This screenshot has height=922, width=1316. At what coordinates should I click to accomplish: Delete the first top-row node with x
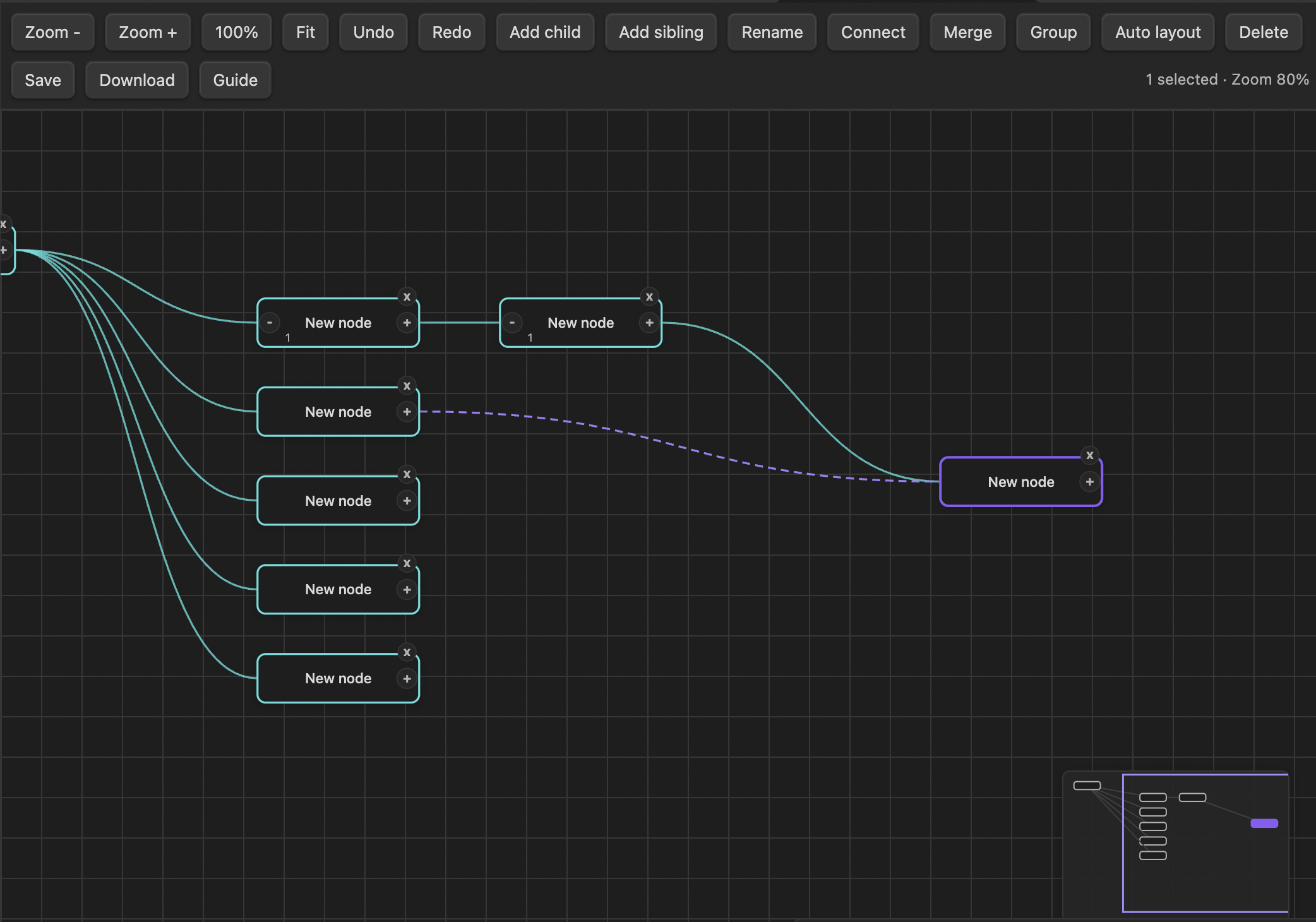point(407,297)
